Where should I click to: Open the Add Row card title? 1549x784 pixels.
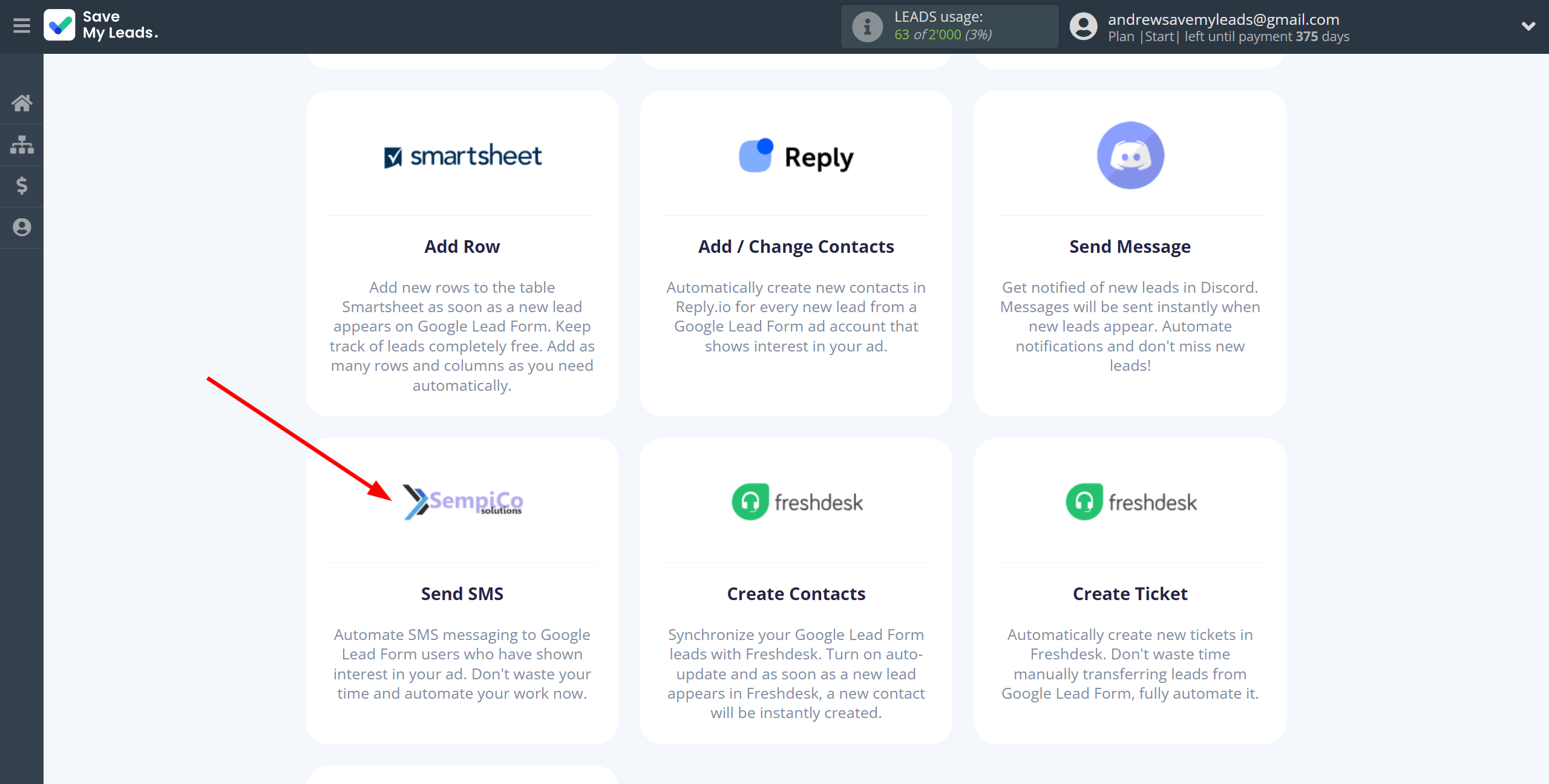(462, 247)
